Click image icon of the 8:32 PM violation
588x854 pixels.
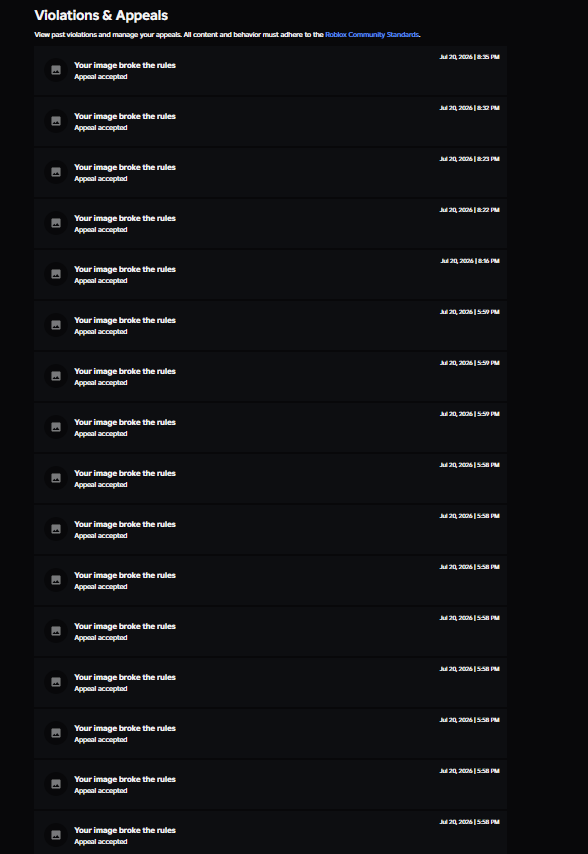tap(56, 121)
